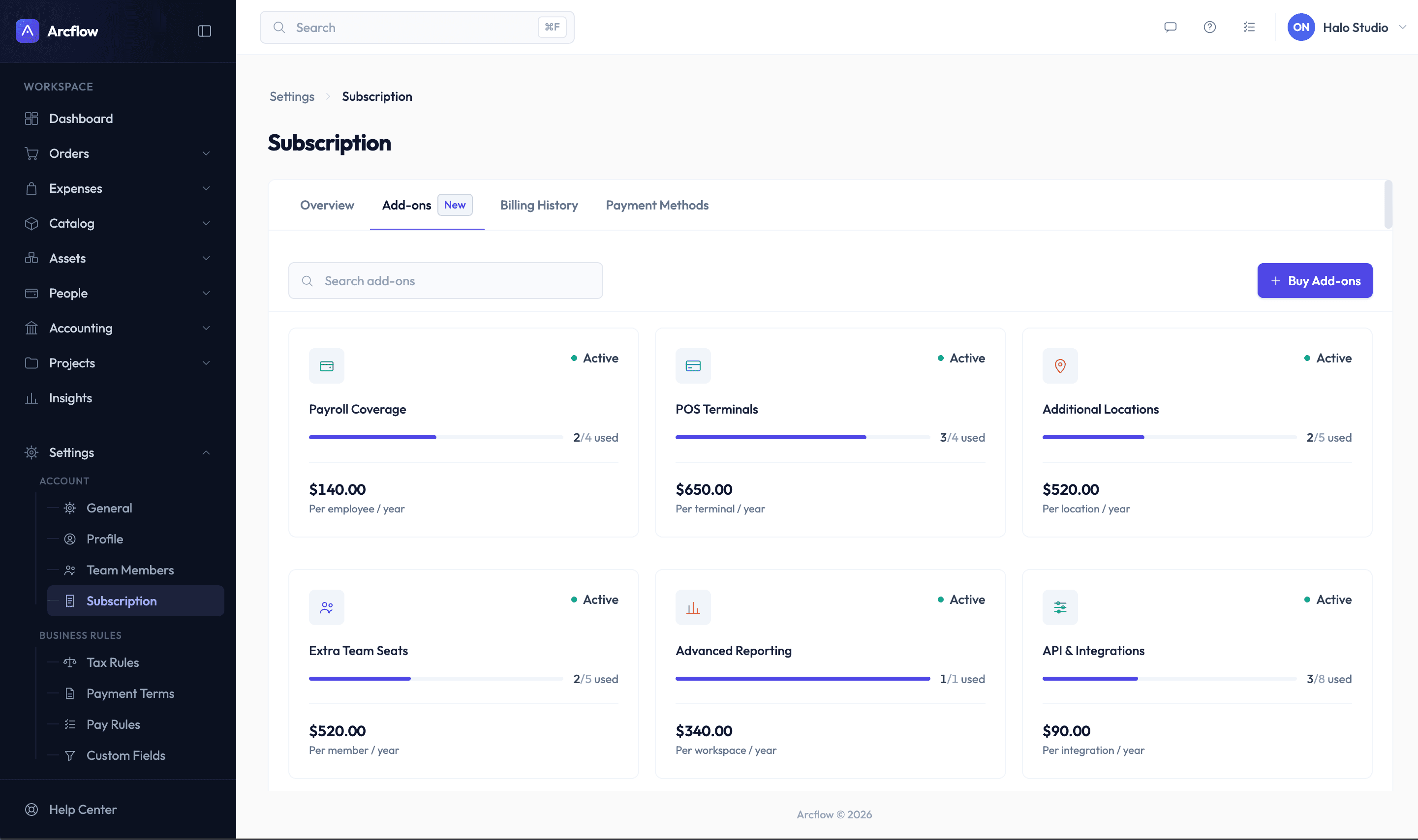Click the Additional Locations pin icon
Viewport: 1418px width, 840px height.
(1059, 366)
